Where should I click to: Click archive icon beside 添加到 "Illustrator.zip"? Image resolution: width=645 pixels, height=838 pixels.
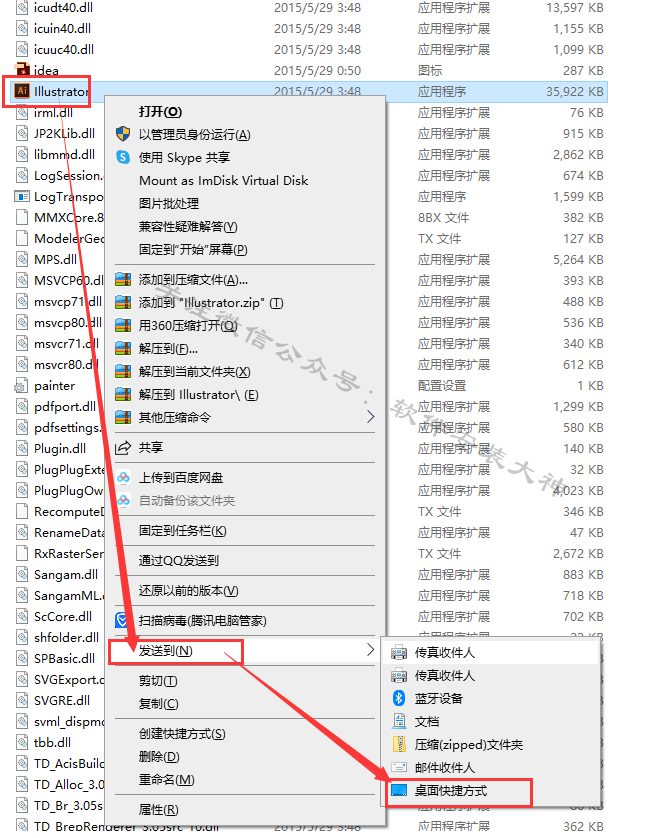coord(123,302)
